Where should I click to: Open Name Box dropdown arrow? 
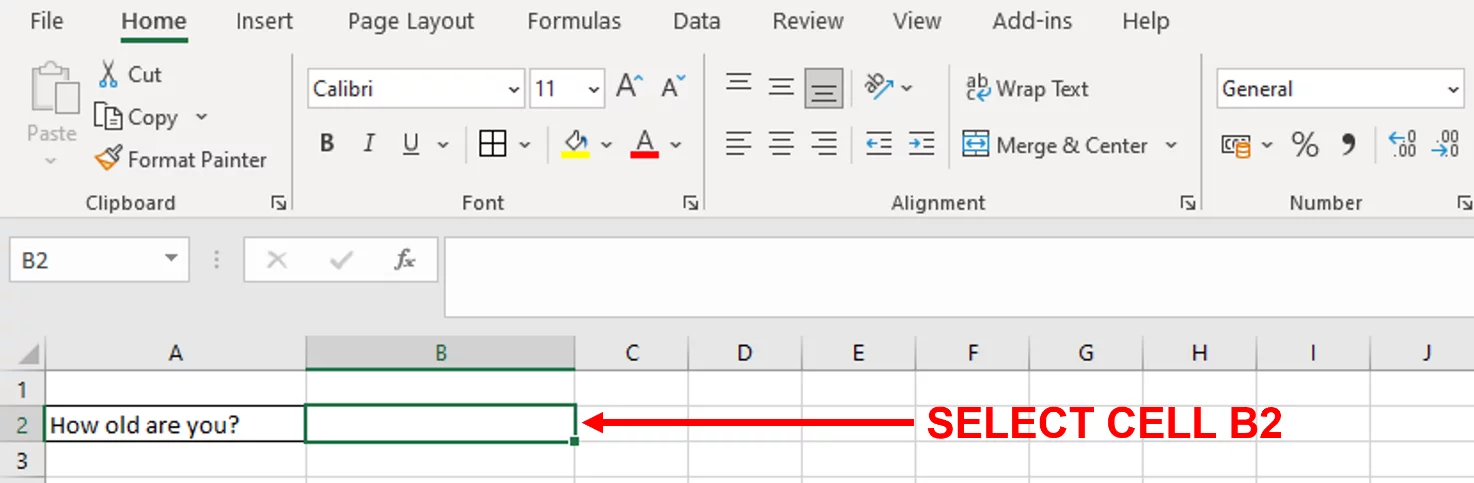pyautogui.click(x=171, y=260)
